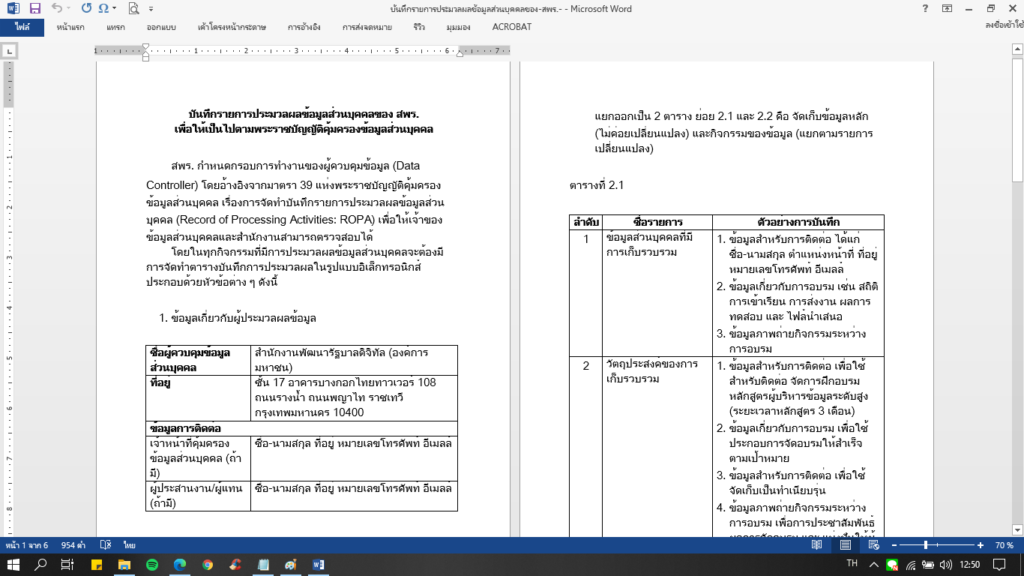This screenshot has height=576, width=1024.
Task: Save the document with the floppy icon
Action: pyautogui.click(x=35, y=8)
